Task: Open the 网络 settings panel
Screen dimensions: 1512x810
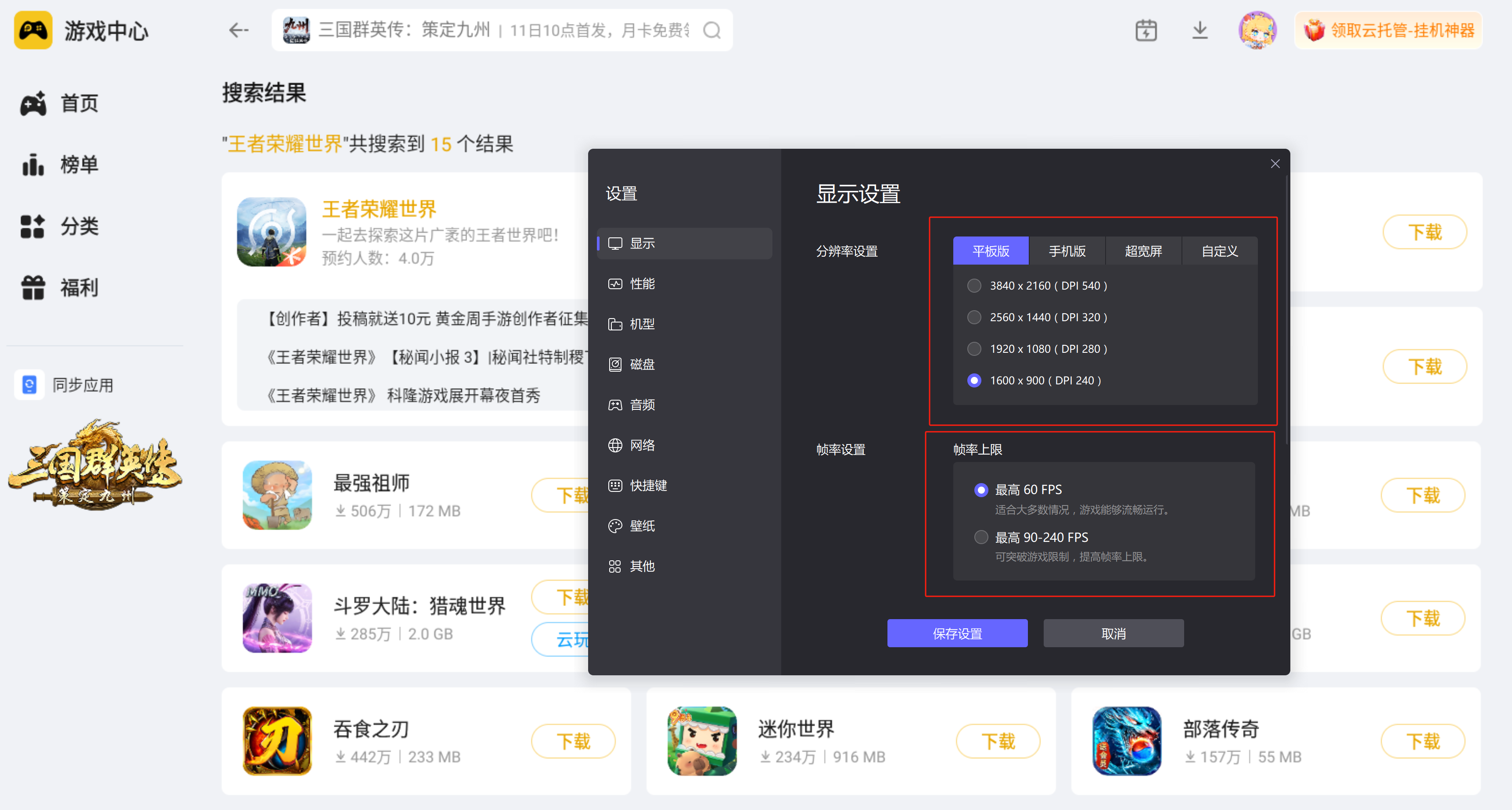Action: click(642, 445)
